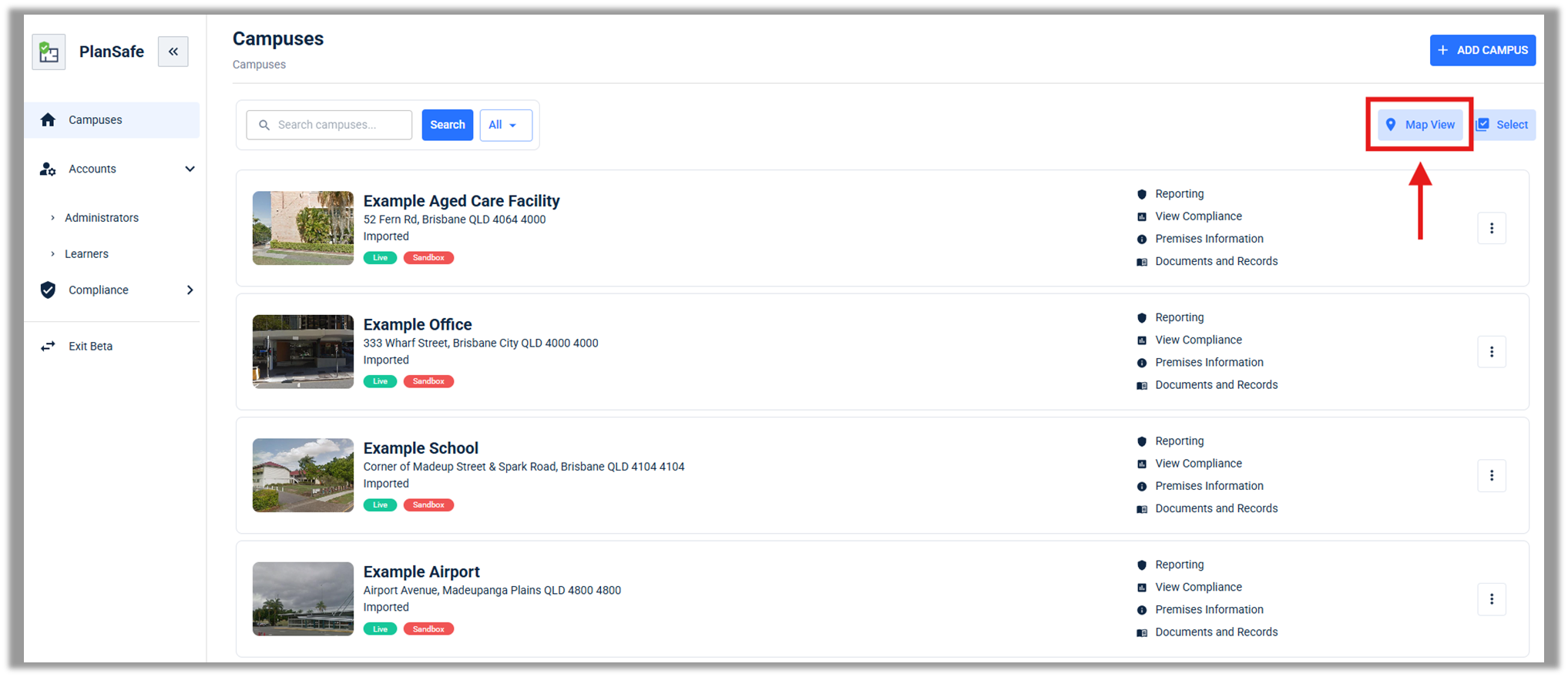Viewport: 1568px width, 677px height.
Task: Expand the Compliance section
Action: pos(190,290)
